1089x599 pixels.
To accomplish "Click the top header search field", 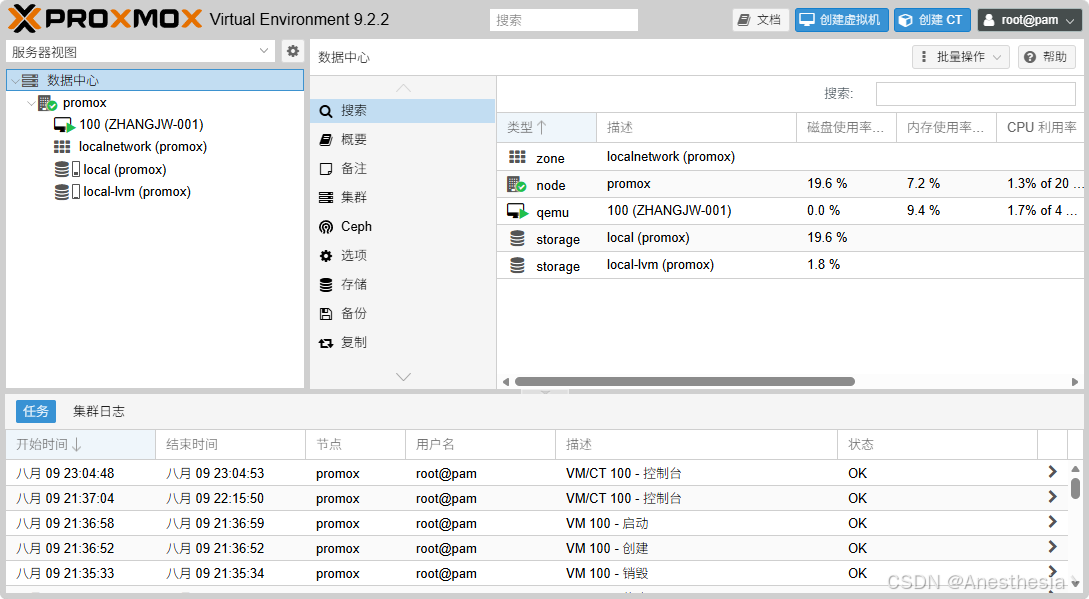I will (563, 20).
